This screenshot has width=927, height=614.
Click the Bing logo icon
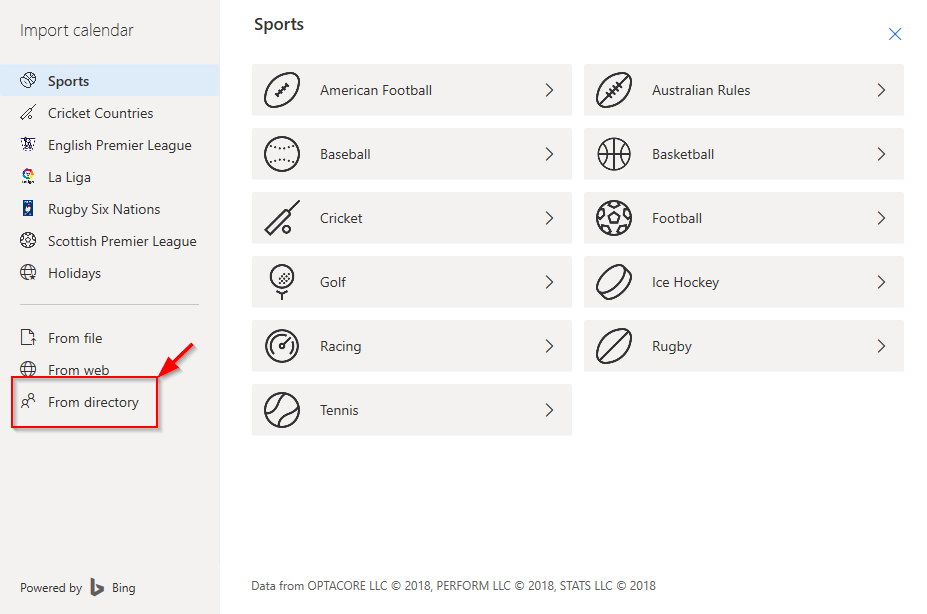point(97,587)
